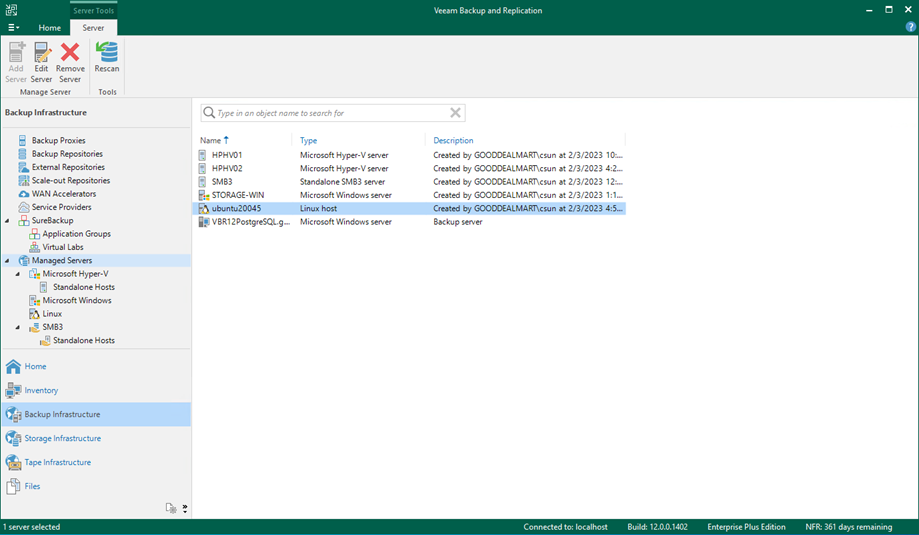919x535 pixels.
Task: Click the navigation pane configure icon
Action: click(171, 509)
